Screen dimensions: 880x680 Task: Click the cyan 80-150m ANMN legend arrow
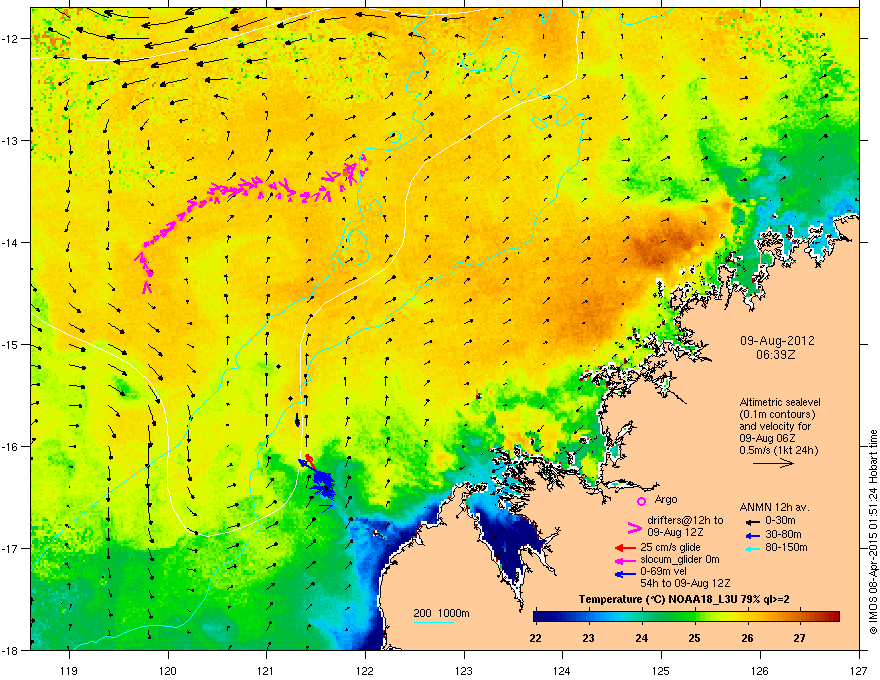pyautogui.click(x=753, y=548)
